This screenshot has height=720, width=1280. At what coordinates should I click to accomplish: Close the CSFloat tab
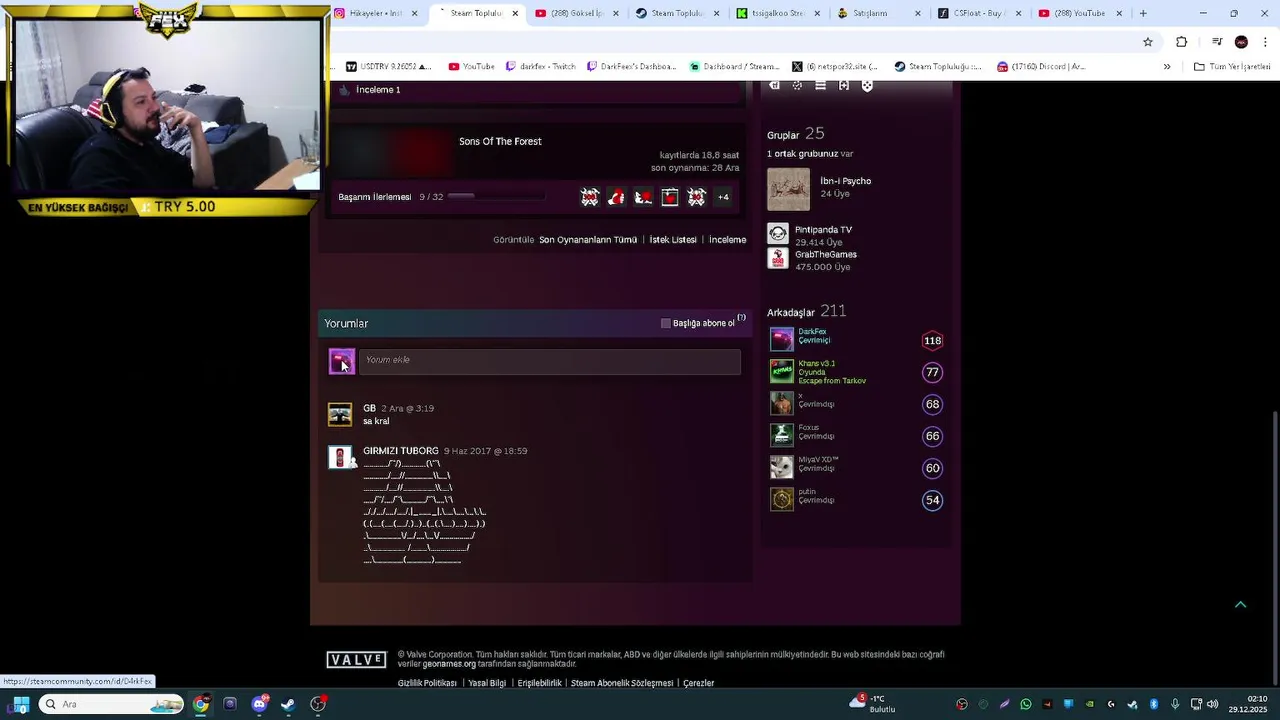coord(1018,13)
